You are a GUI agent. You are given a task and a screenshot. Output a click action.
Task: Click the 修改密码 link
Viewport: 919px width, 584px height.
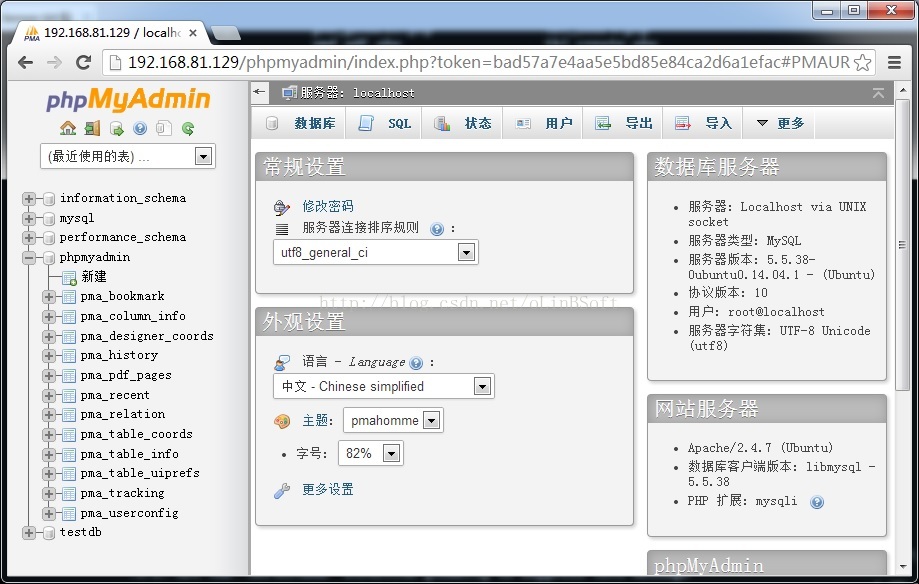coord(328,206)
